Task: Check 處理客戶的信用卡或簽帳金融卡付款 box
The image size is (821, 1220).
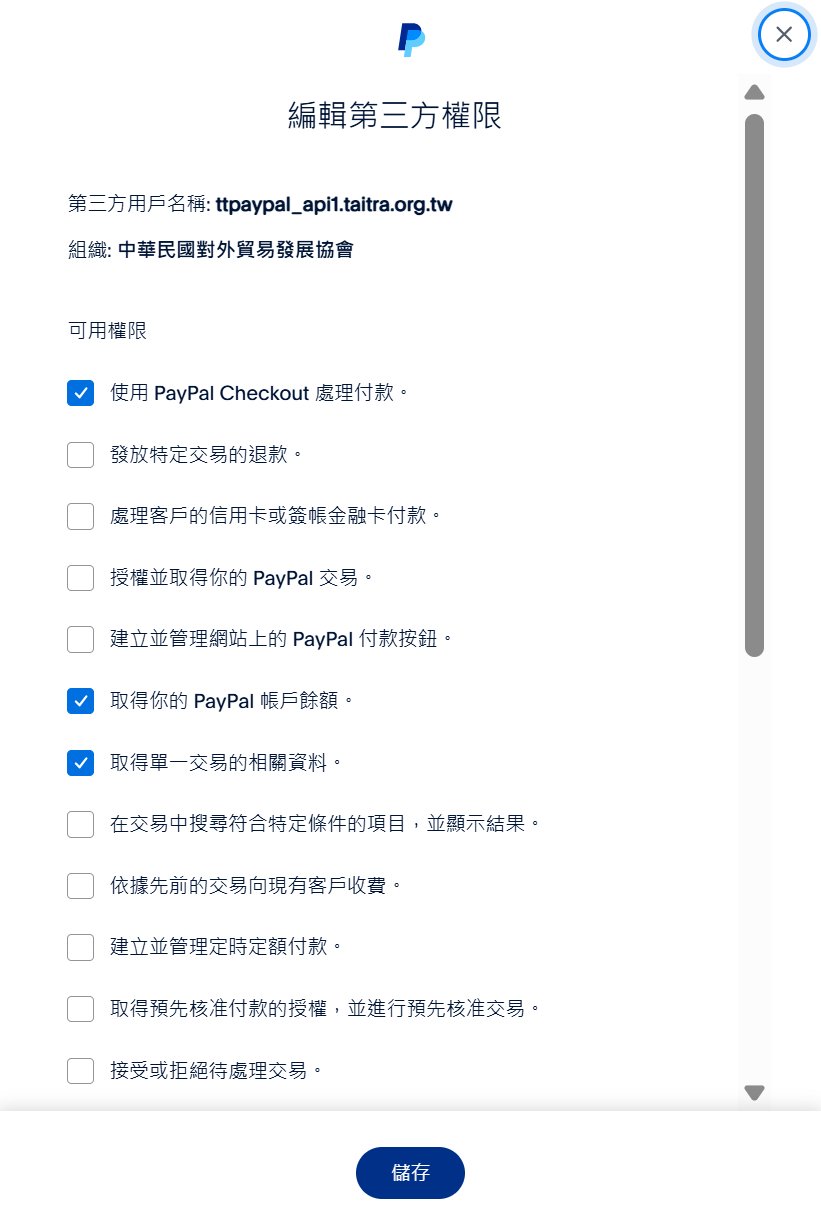Action: click(x=81, y=516)
